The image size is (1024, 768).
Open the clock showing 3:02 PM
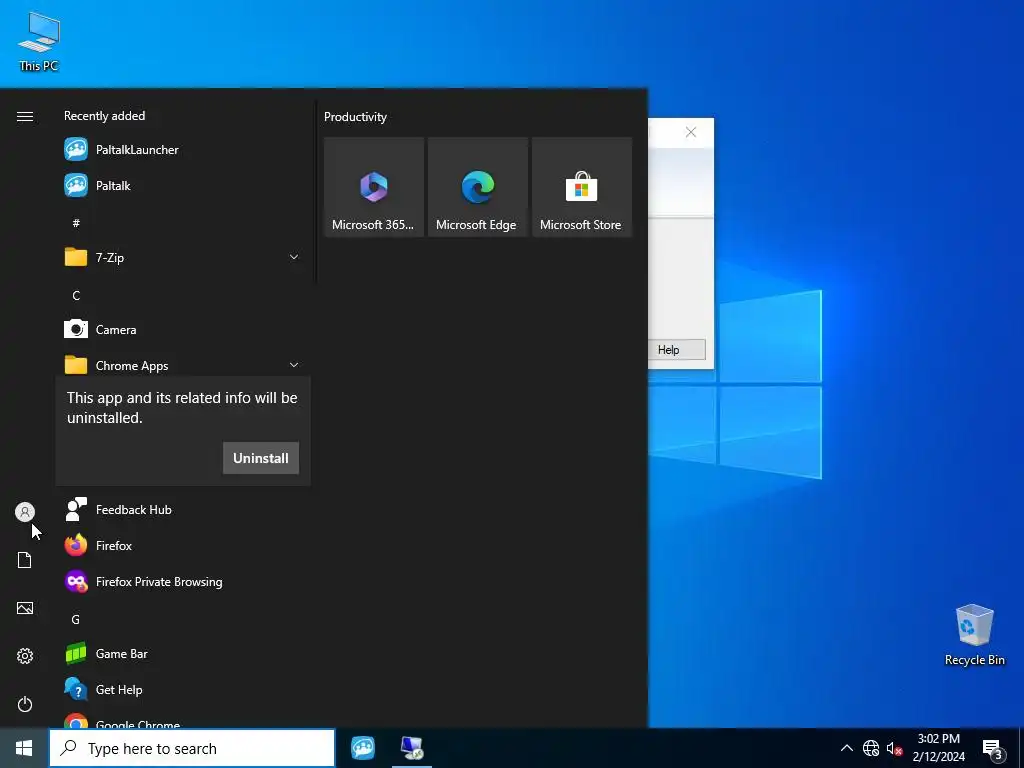pos(938,748)
